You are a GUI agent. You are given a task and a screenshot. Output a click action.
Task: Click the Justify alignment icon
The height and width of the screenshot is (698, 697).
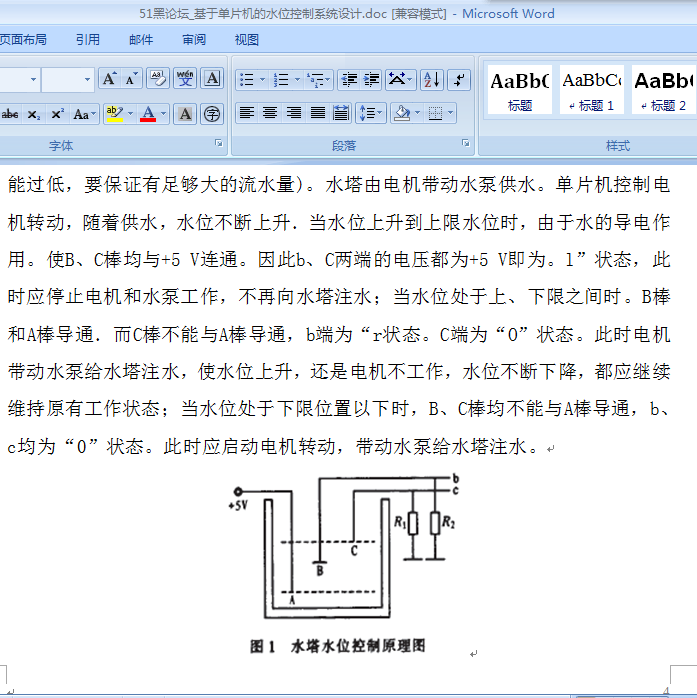(318, 113)
